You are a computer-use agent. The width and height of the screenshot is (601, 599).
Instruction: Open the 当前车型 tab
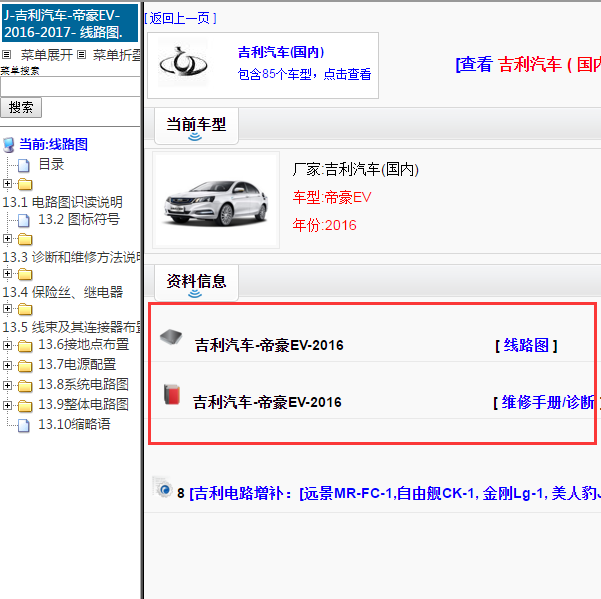pos(196,126)
